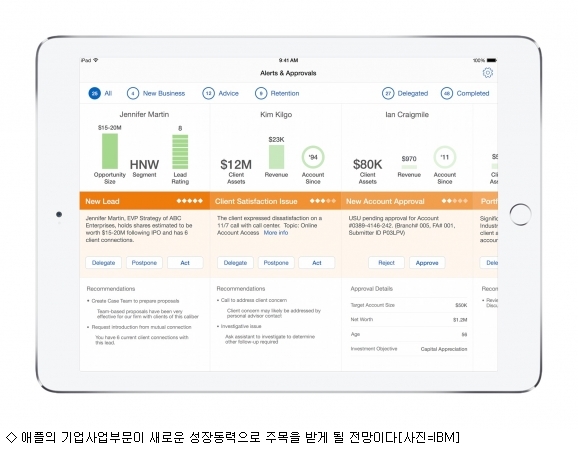
Task: Click 'Request introduction from mutual connection'
Action: click(x=142, y=327)
